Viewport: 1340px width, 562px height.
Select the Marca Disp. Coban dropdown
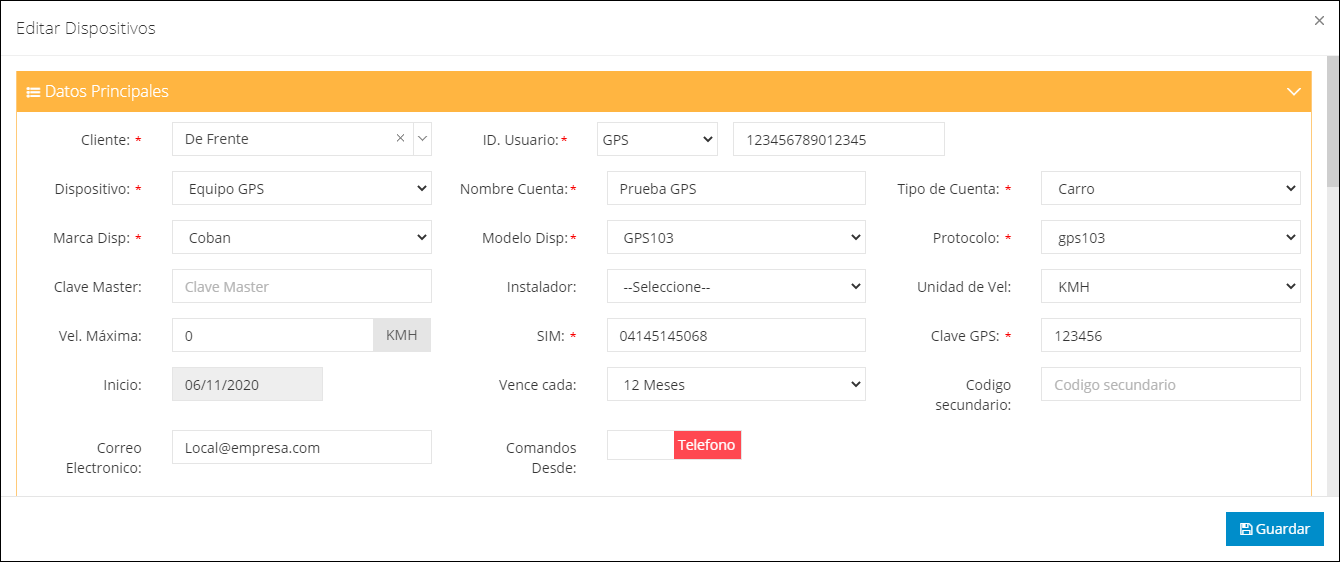point(302,237)
